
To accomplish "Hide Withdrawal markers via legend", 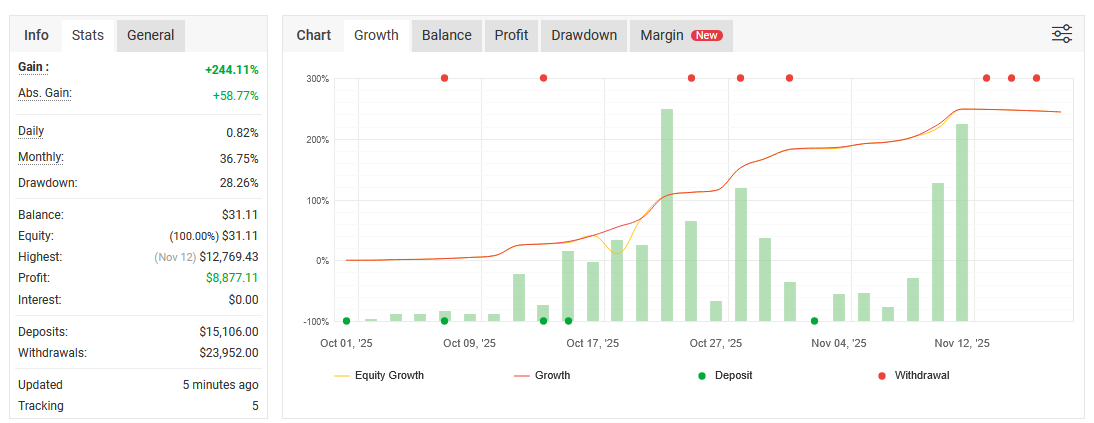I will [x=914, y=375].
